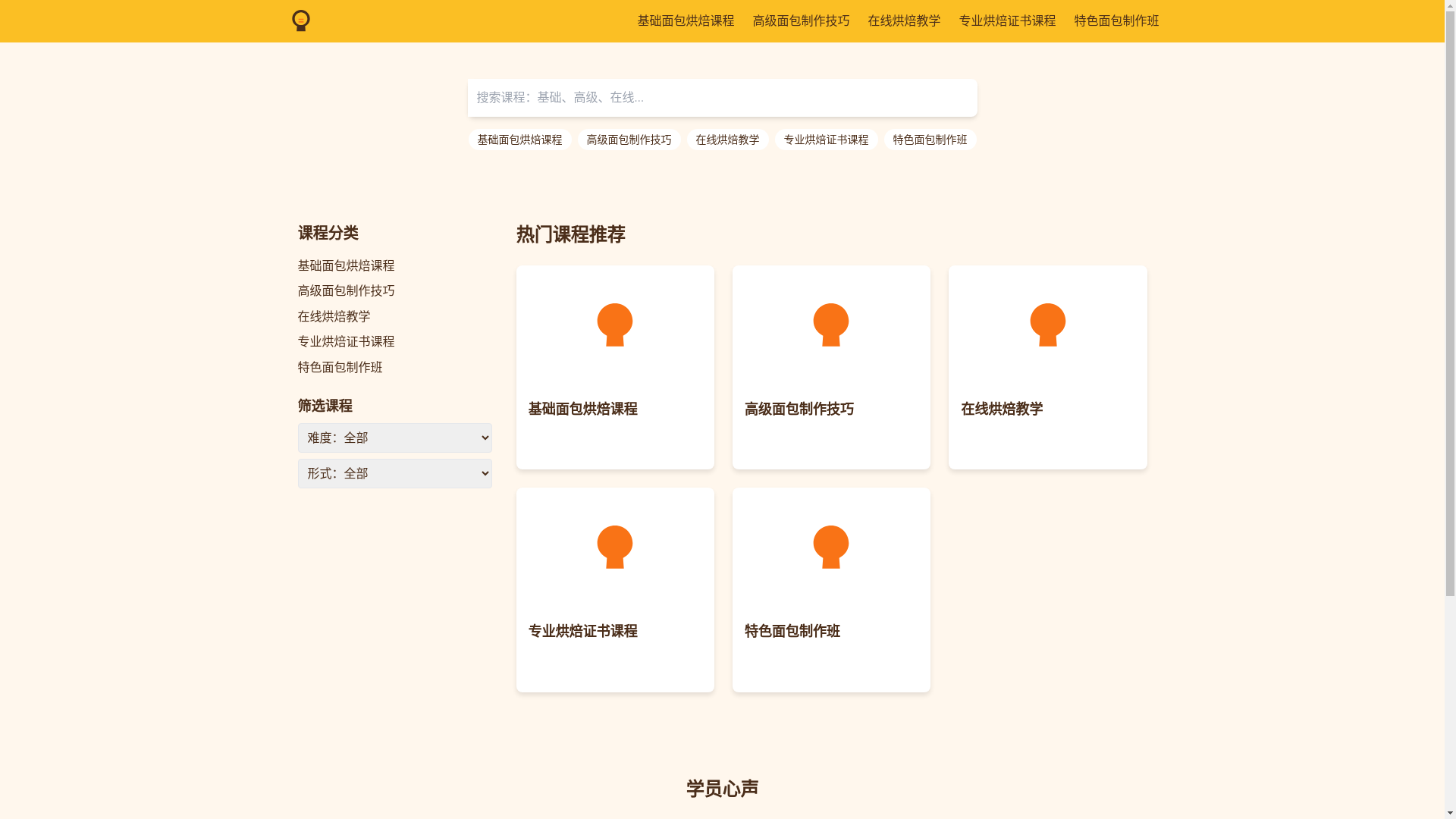
Task: Select the 在线烘焙教学 tag below search
Action: click(726, 140)
